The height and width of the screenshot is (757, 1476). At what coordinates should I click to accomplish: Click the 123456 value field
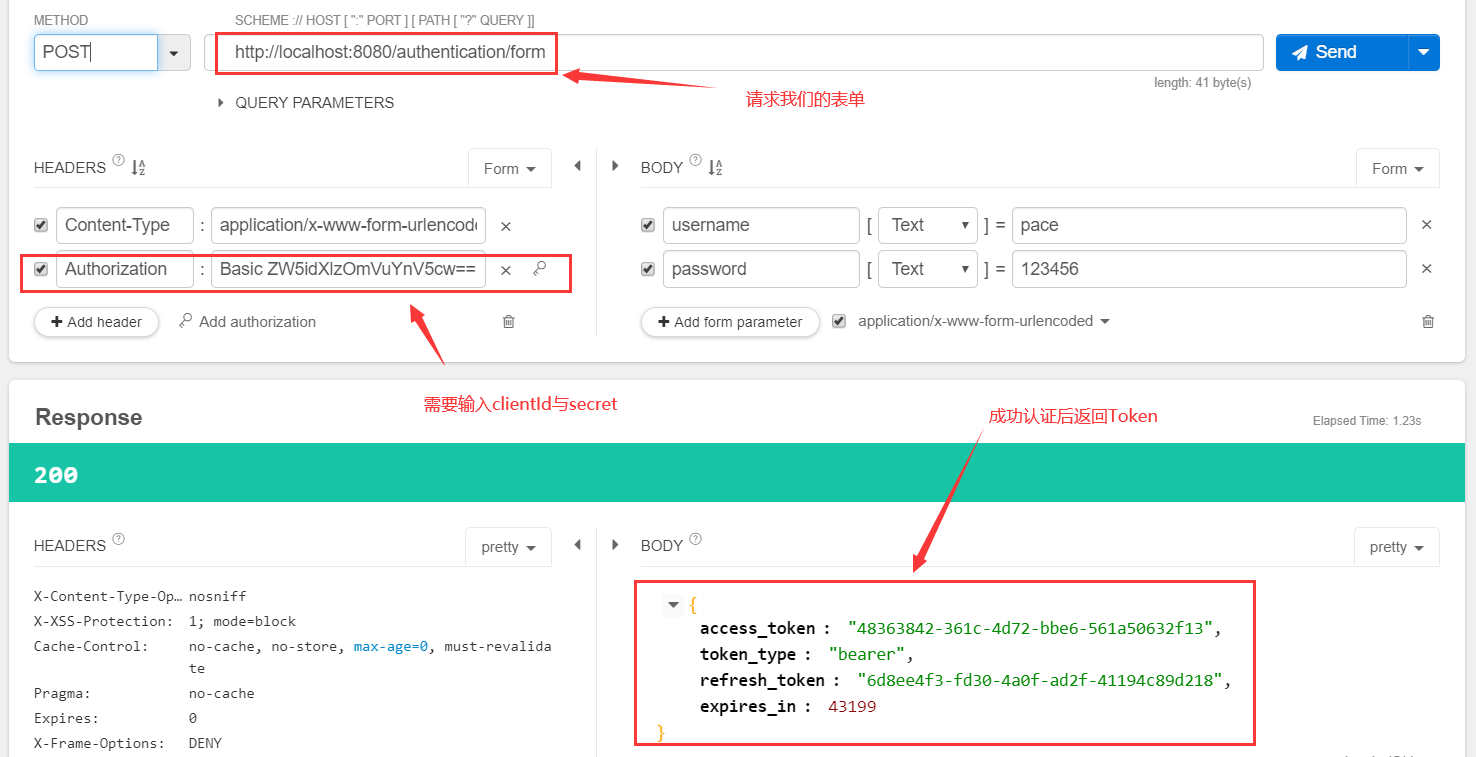tap(1209, 269)
